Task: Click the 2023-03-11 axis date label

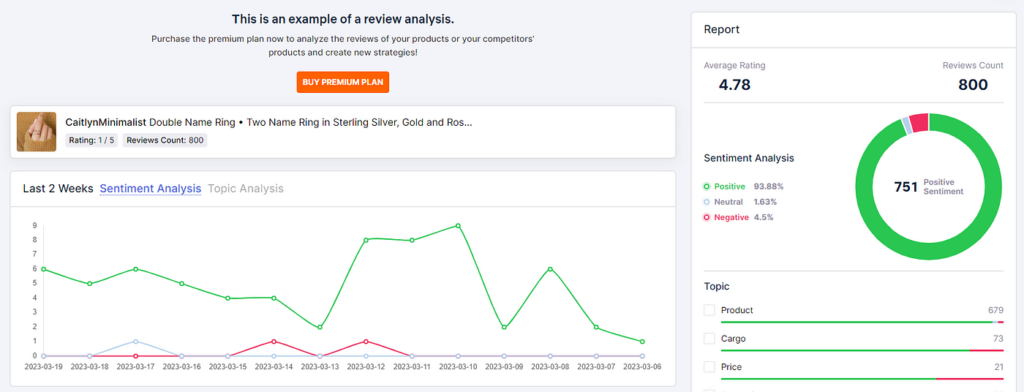Action: 411,367
